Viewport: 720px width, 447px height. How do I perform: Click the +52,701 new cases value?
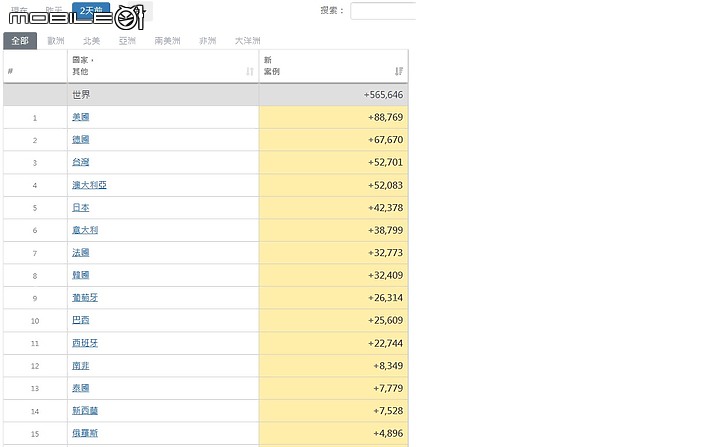[385, 162]
